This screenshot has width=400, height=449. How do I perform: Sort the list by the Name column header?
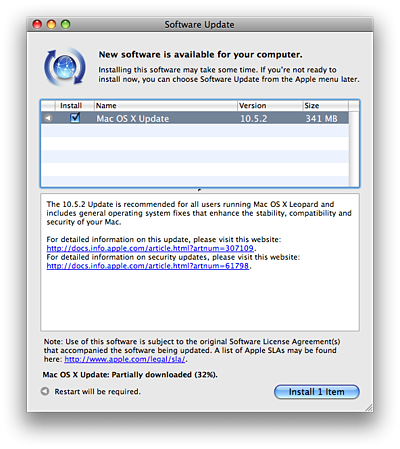(166, 106)
